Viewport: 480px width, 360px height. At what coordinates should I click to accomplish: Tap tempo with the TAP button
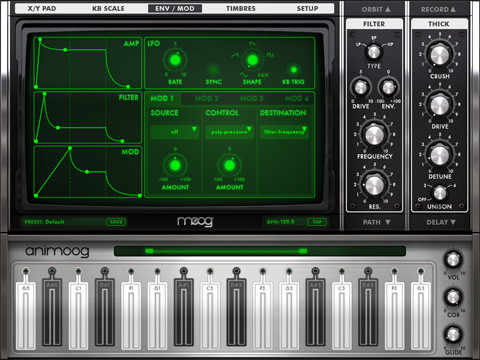(x=317, y=222)
